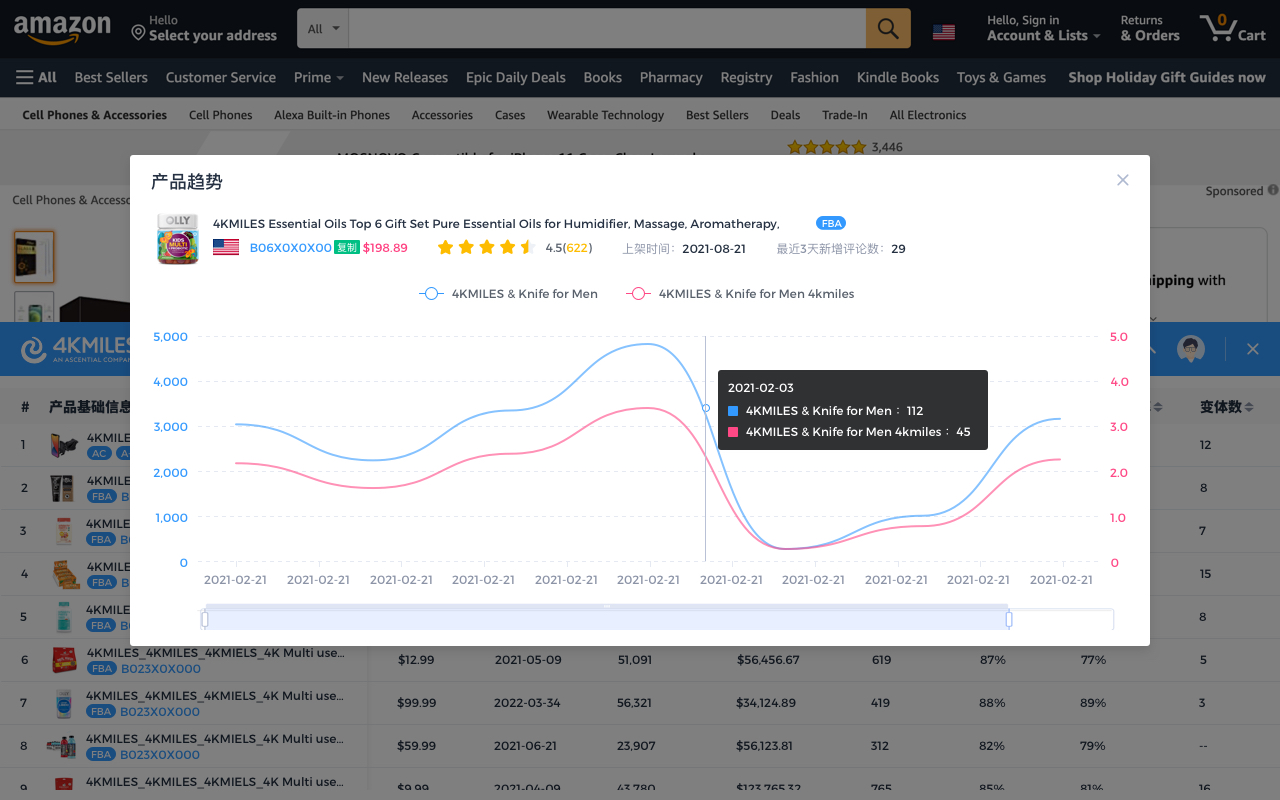Close the 产品趋势 dialog
Screen dimensions: 1280x800
[1122, 180]
